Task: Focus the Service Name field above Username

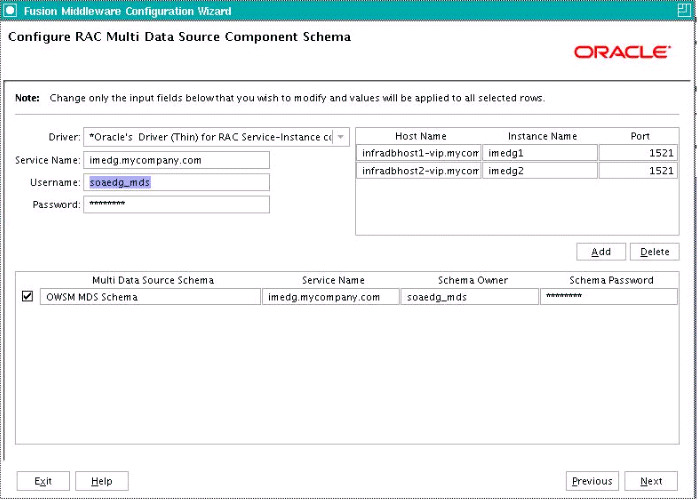Action: (177, 160)
